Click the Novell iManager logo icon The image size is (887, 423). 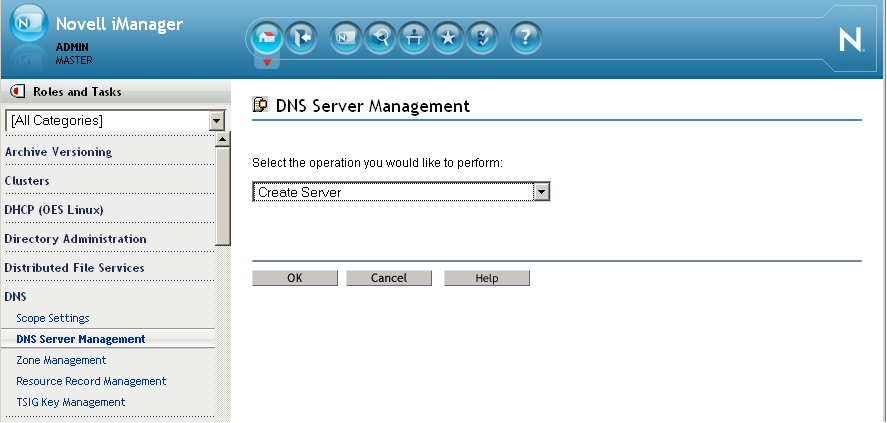[x=28, y=23]
